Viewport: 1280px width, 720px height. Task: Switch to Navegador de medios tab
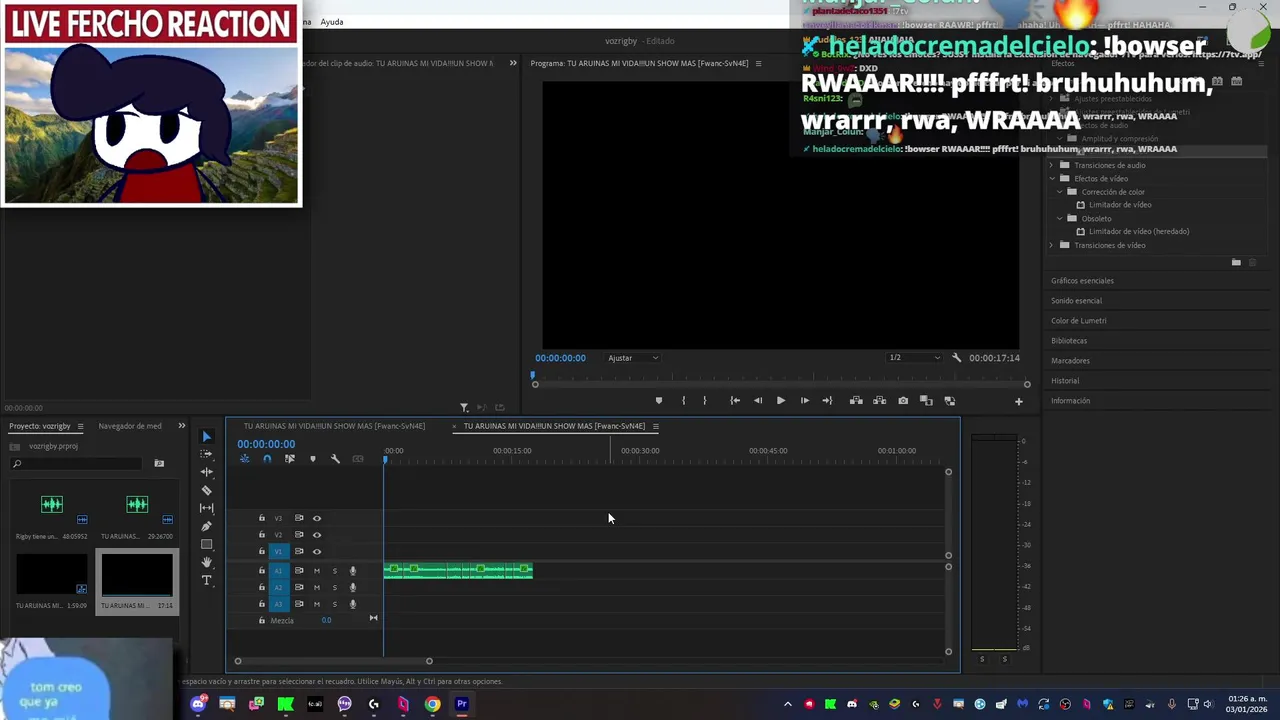click(130, 426)
